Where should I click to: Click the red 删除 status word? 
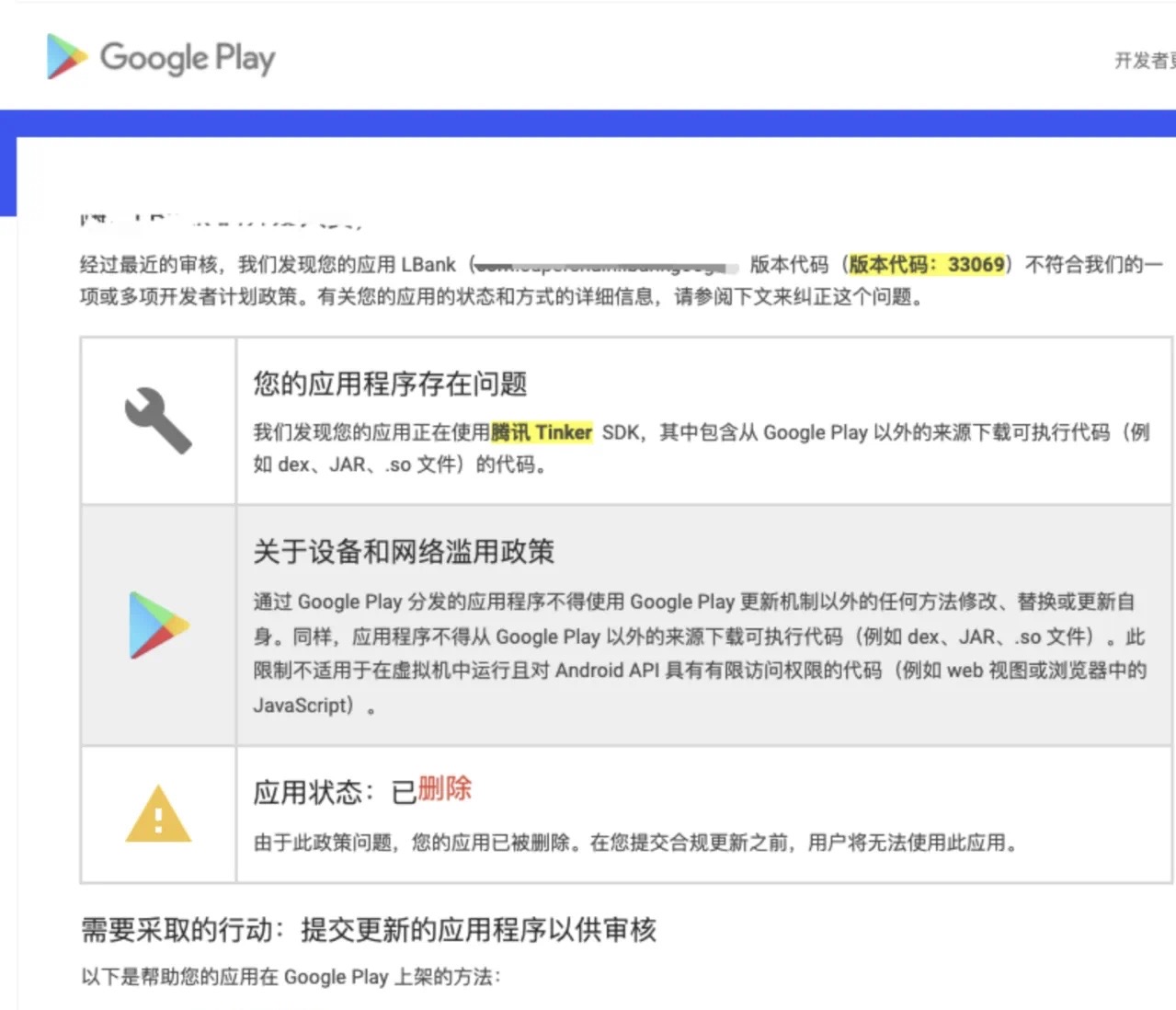point(445,788)
